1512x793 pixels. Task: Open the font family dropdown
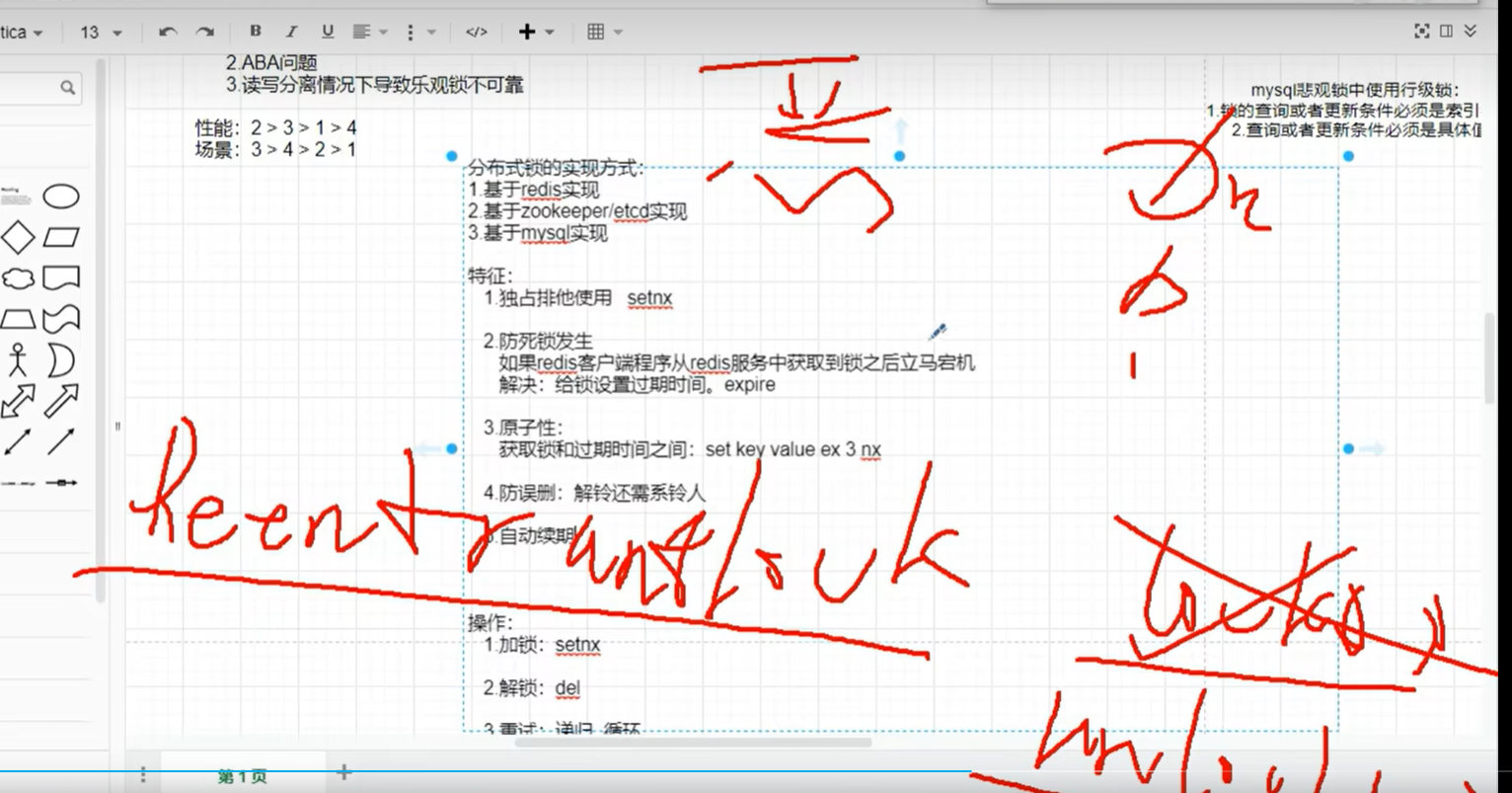(22, 33)
